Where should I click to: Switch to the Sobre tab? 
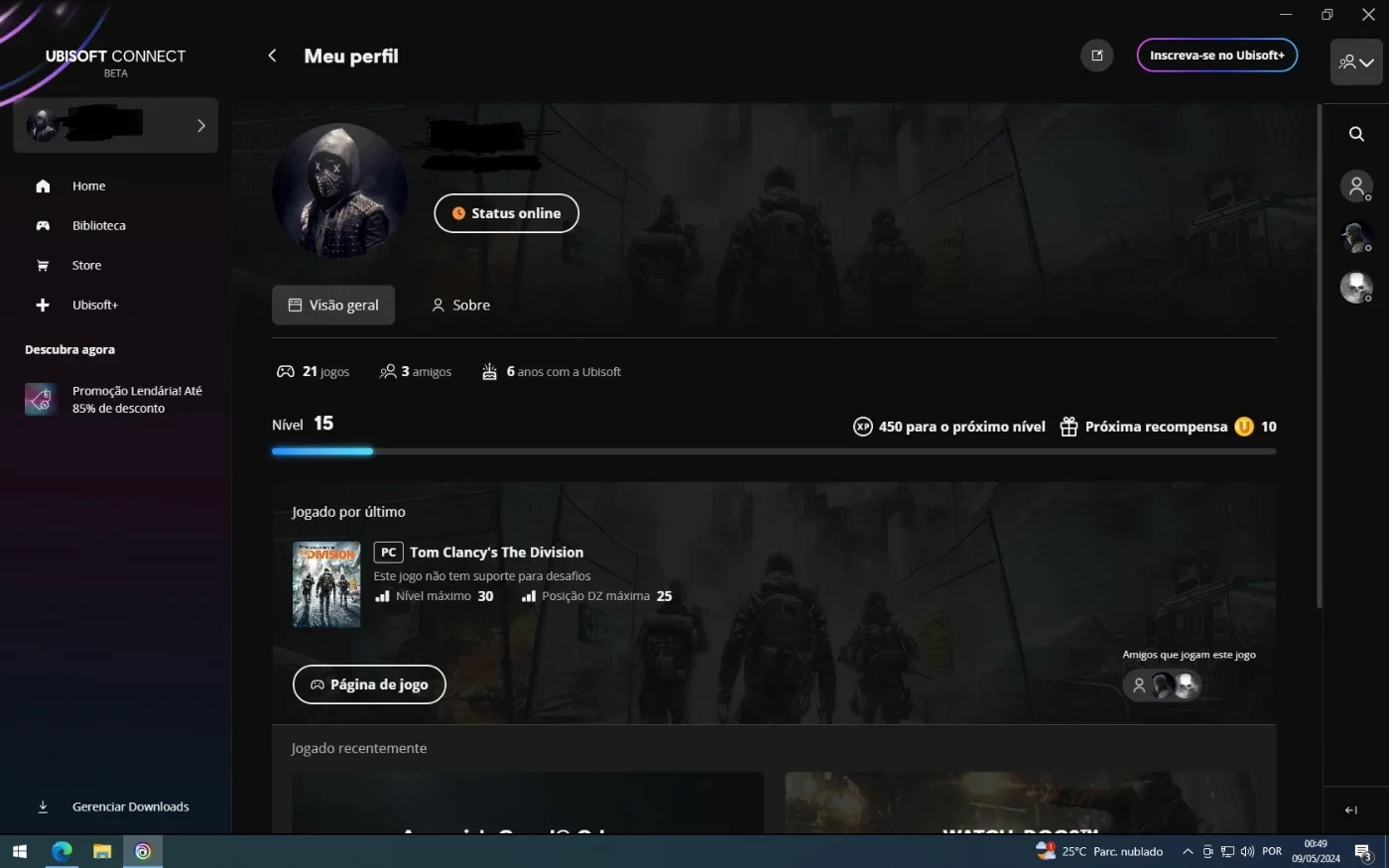click(460, 305)
